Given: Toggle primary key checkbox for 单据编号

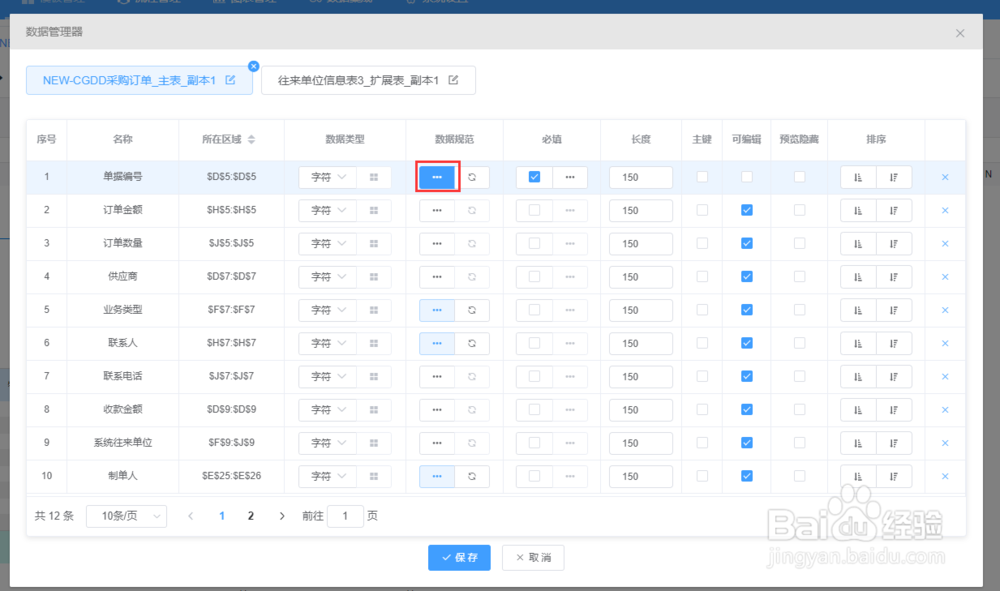Looking at the screenshot, I should pyautogui.click(x=702, y=177).
